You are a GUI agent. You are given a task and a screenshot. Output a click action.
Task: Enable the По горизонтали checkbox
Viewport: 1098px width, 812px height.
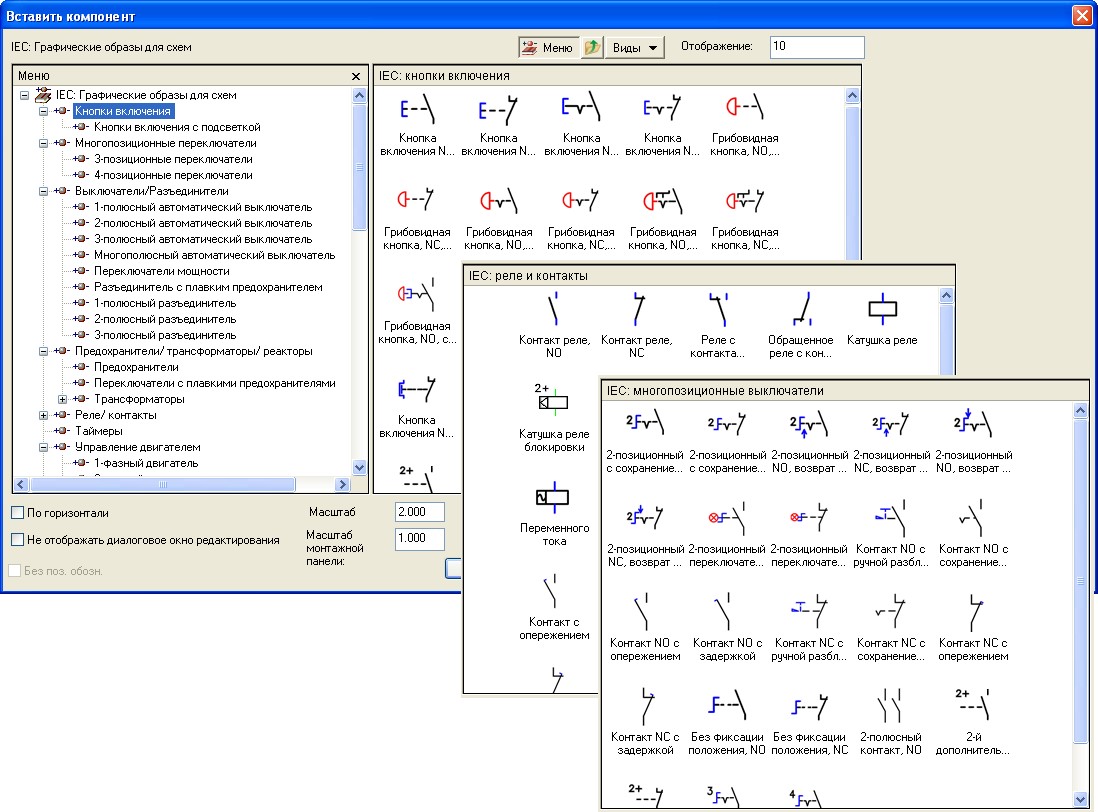(17, 513)
